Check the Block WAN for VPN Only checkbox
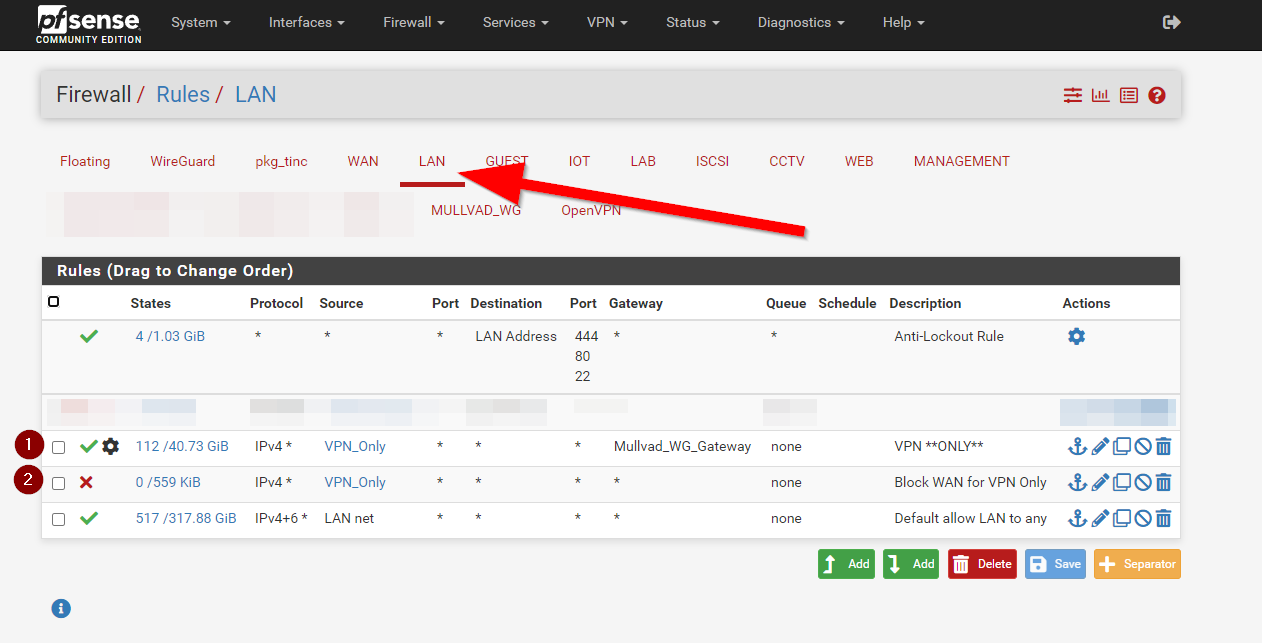Image resolution: width=1262 pixels, height=643 pixels. 59,483
